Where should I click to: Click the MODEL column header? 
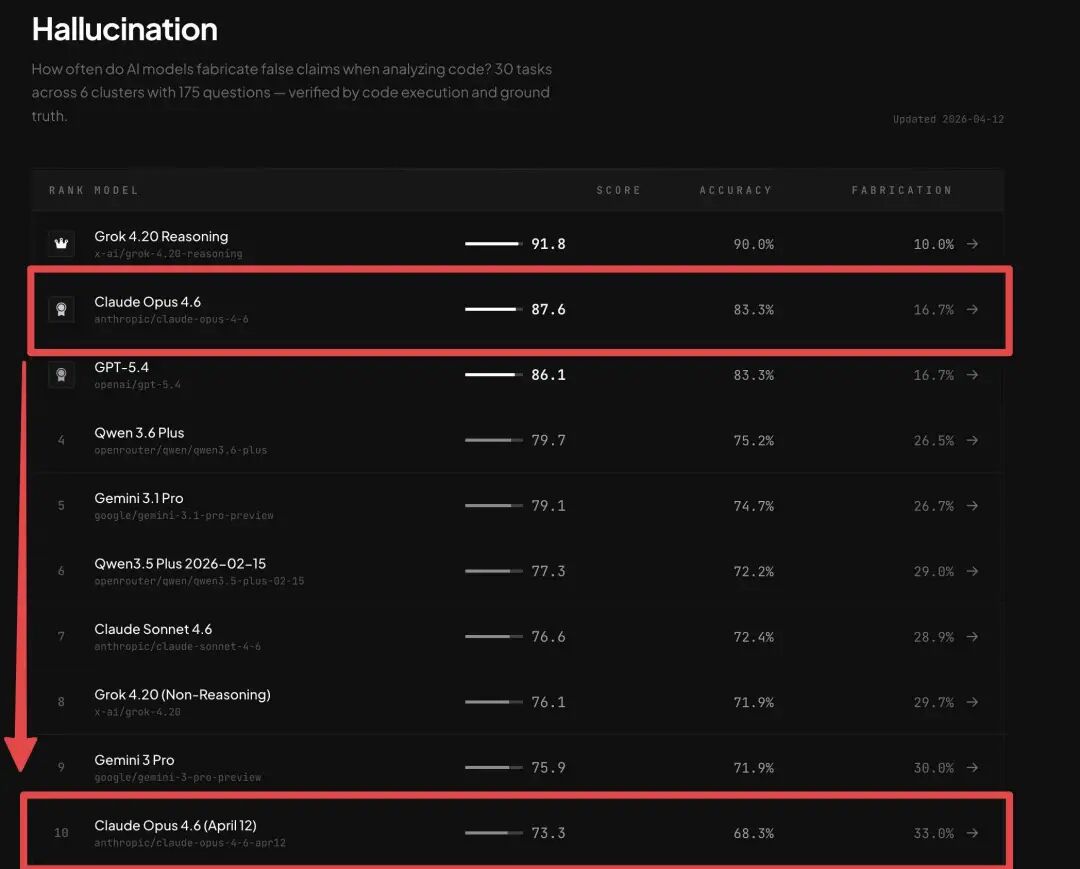(x=116, y=190)
